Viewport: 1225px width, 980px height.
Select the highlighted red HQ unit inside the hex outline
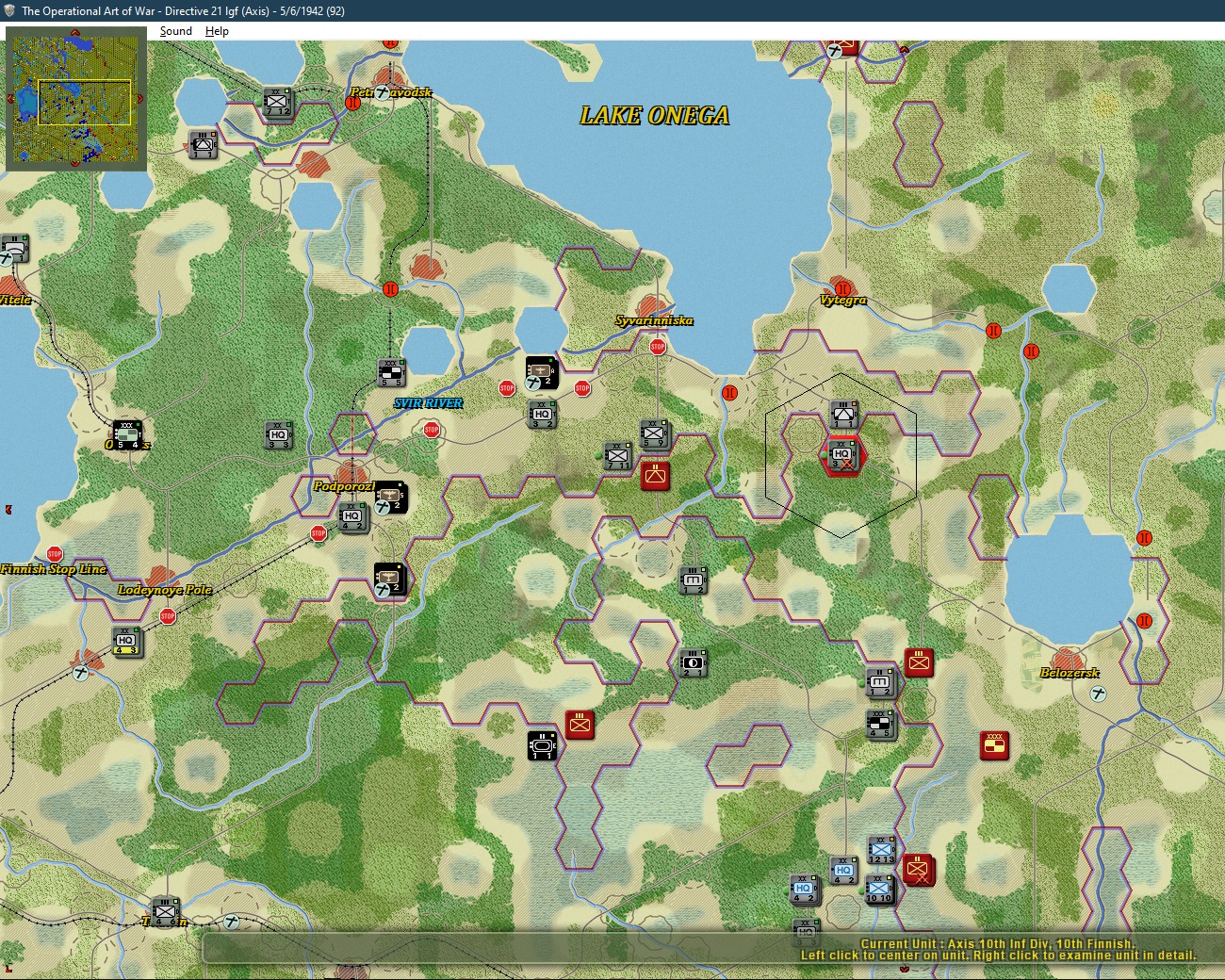point(842,456)
